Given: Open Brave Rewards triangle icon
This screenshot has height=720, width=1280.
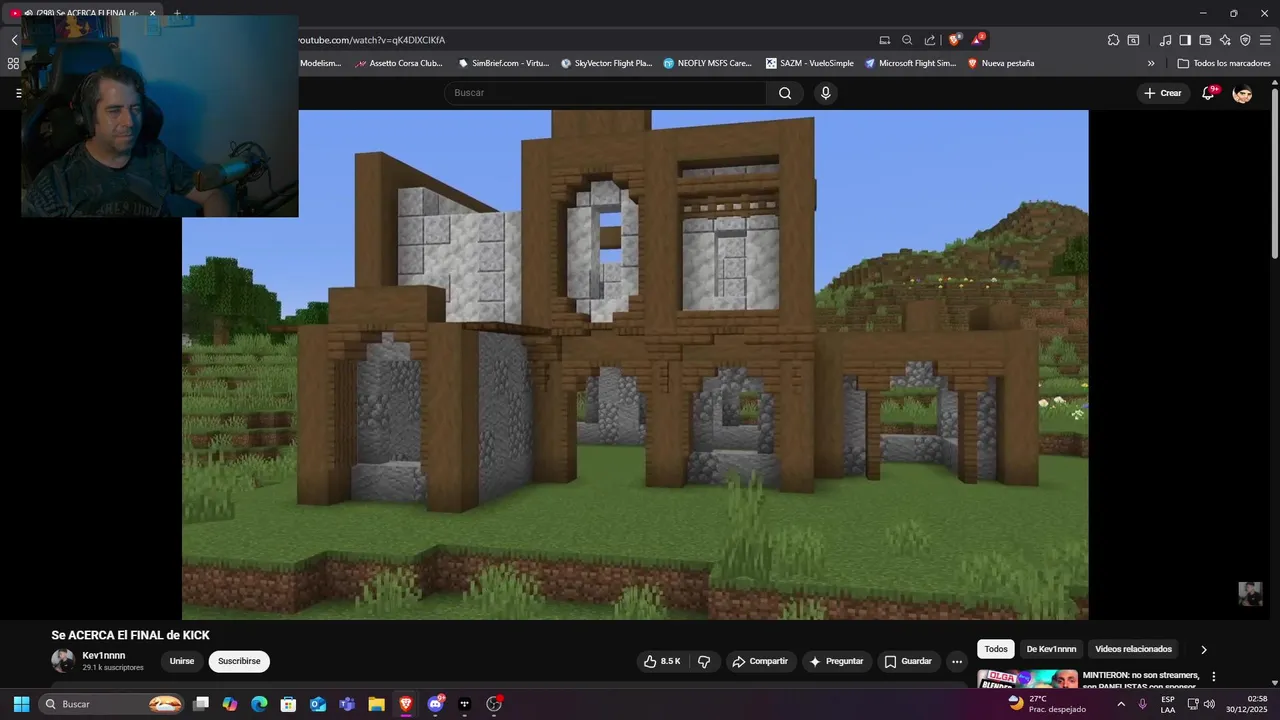Looking at the screenshot, I should (x=978, y=40).
